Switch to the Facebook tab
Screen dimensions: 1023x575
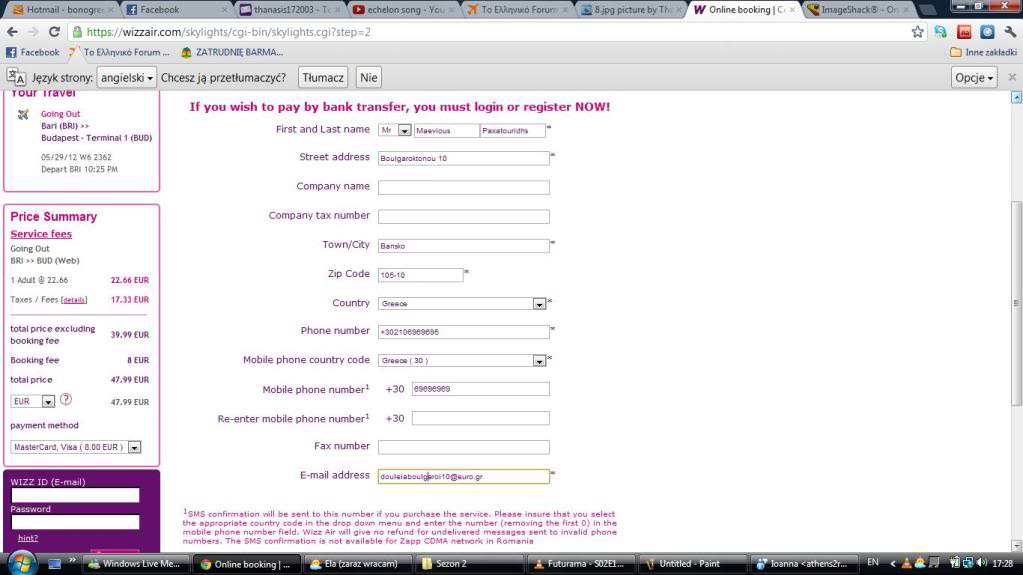tap(175, 10)
